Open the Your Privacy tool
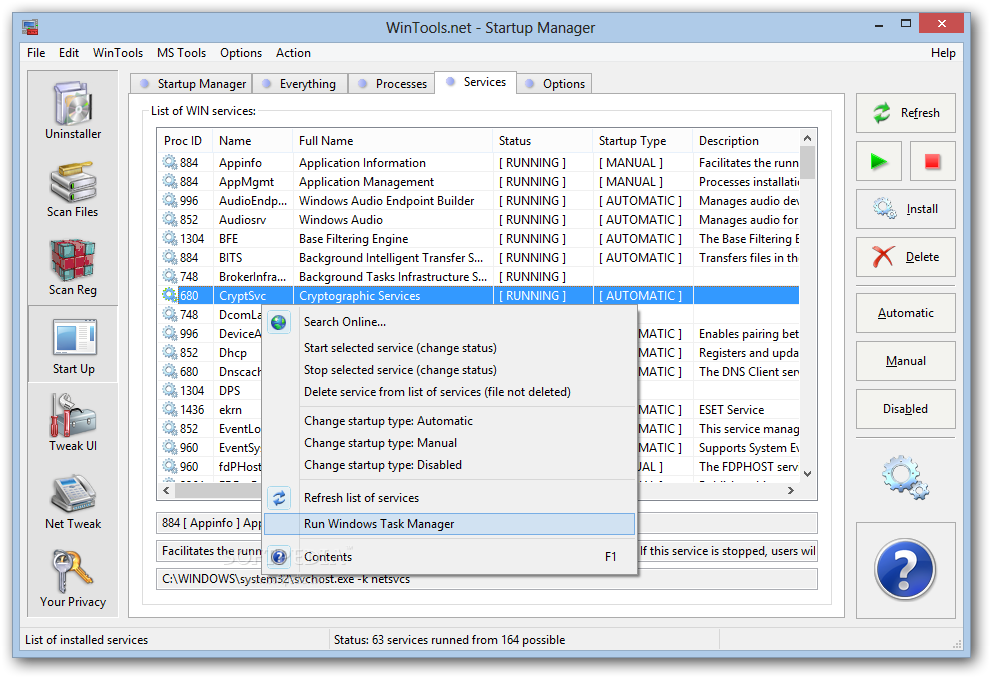Viewport: 991px width, 678px height. 73,579
